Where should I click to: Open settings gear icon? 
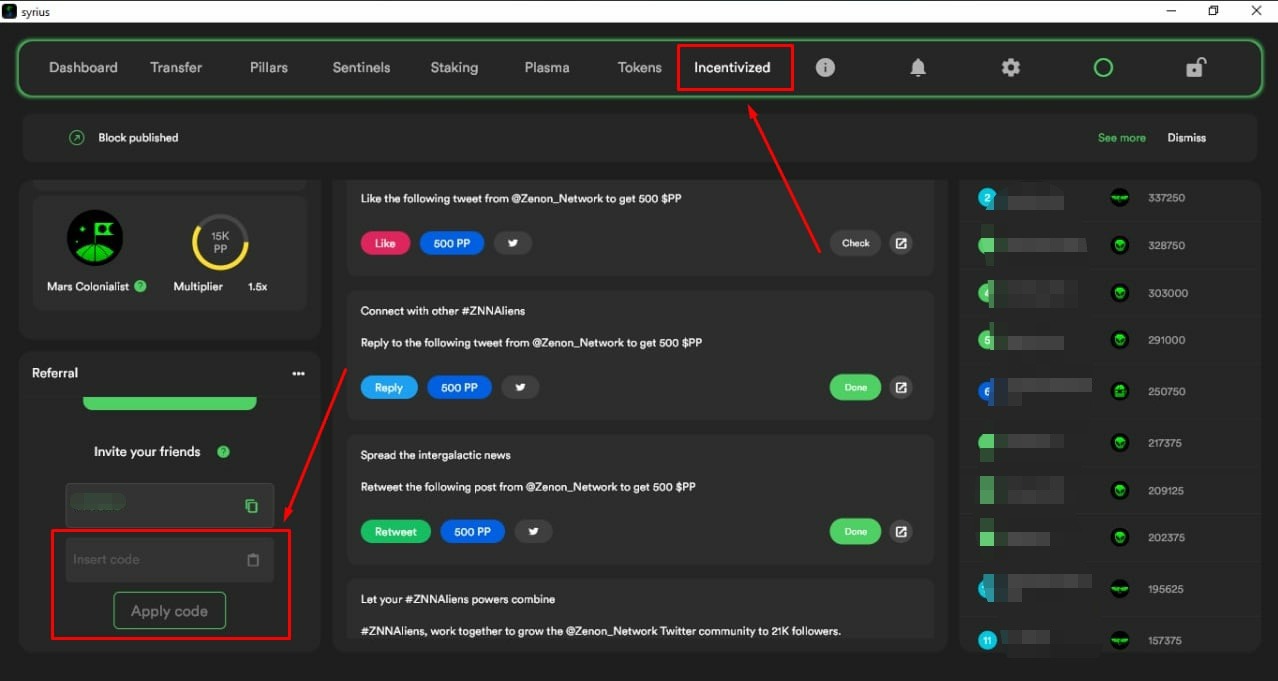pos(1011,68)
